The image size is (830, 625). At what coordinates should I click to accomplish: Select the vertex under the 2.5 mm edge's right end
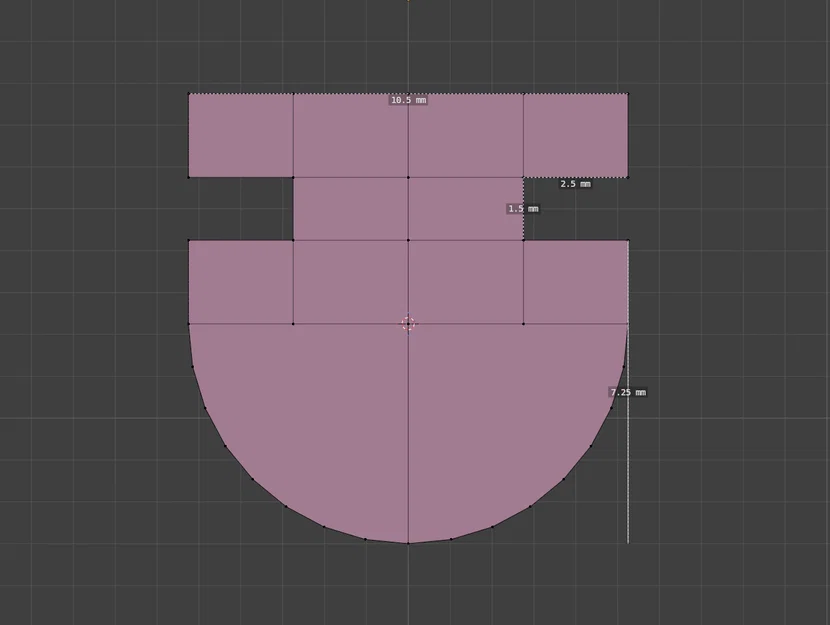click(x=628, y=177)
